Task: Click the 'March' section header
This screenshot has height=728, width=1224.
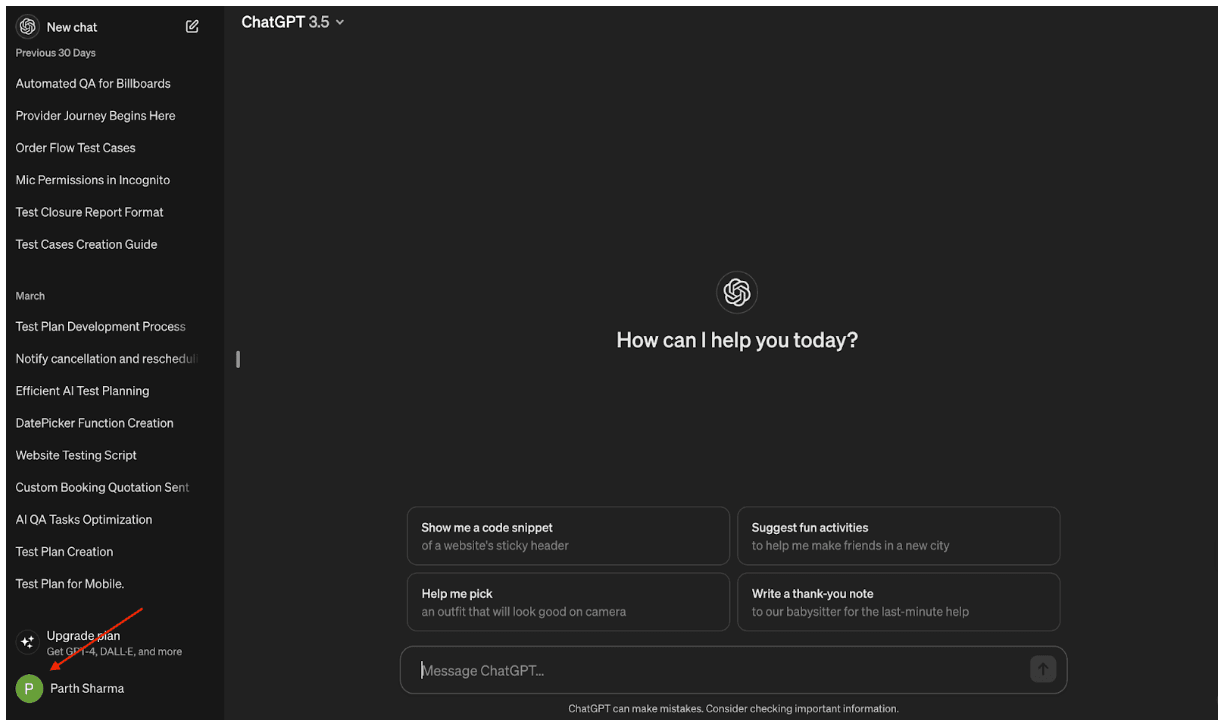Action: 30,296
